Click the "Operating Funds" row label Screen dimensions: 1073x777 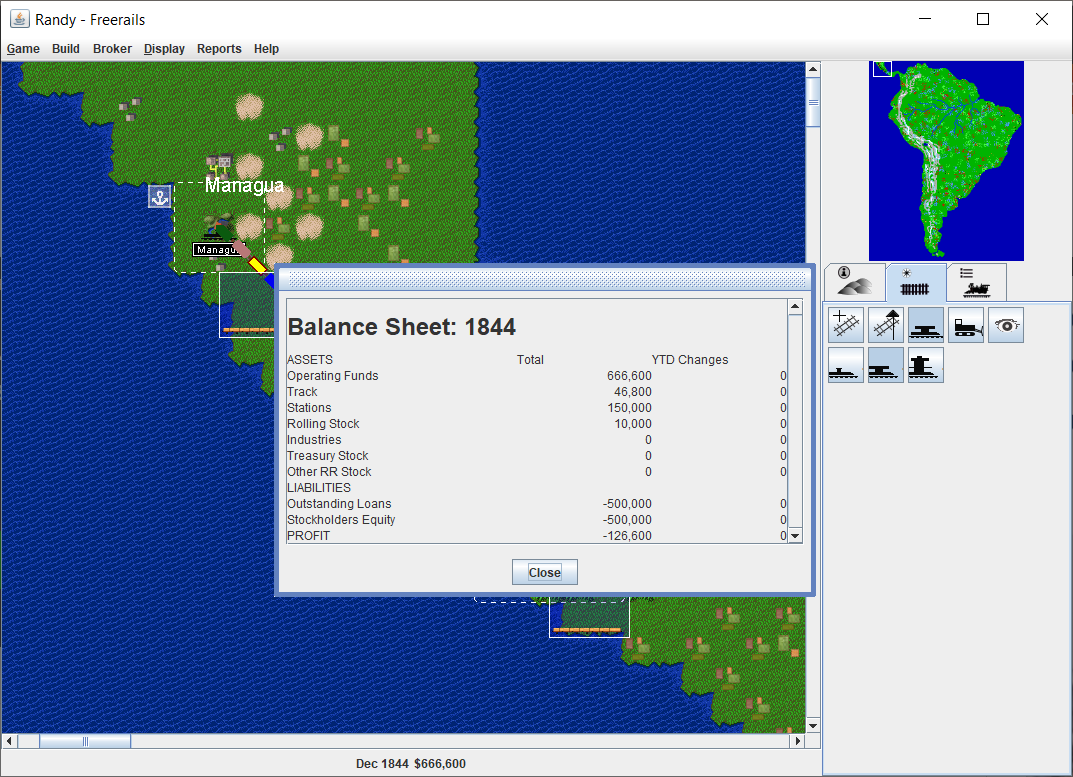(x=333, y=376)
